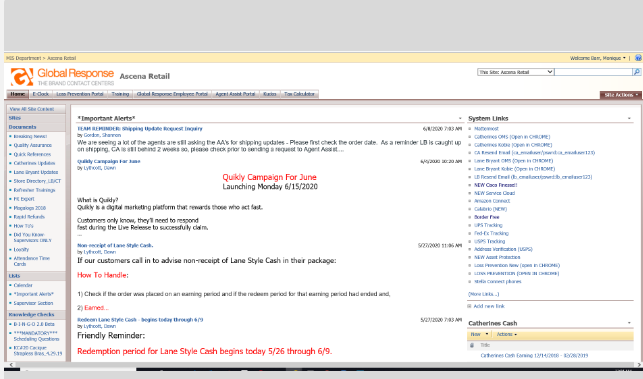Open Redeem Lane Style Cash alert
Viewport: 643px width, 379px height.
(x=140, y=320)
